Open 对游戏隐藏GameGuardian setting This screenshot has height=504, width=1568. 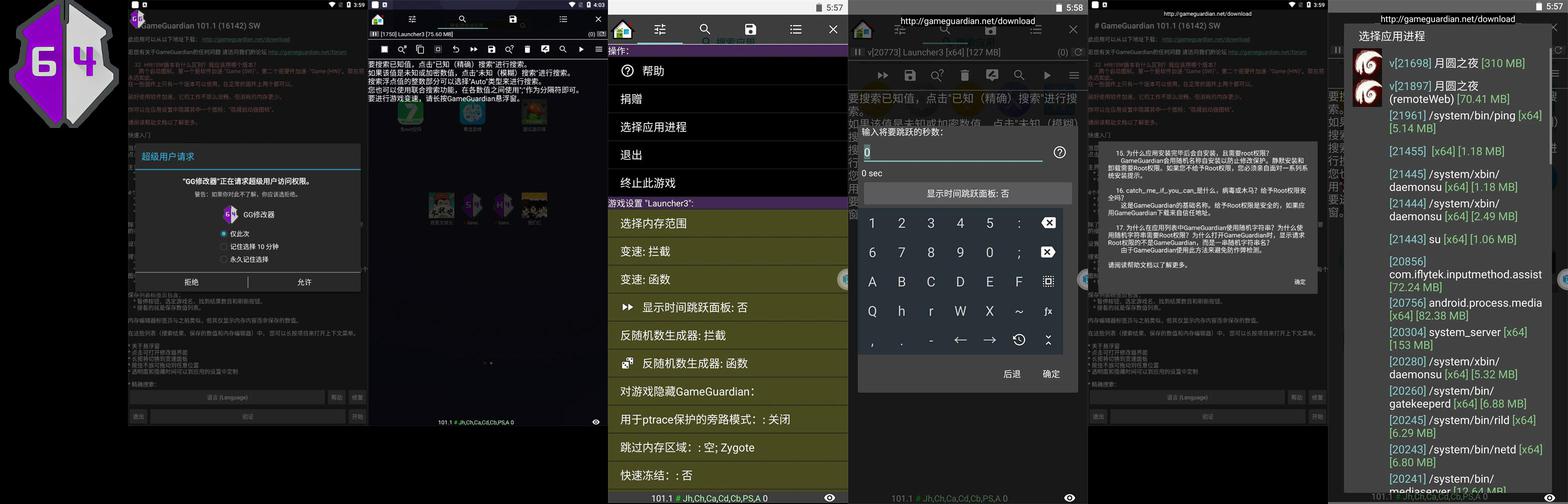728,391
